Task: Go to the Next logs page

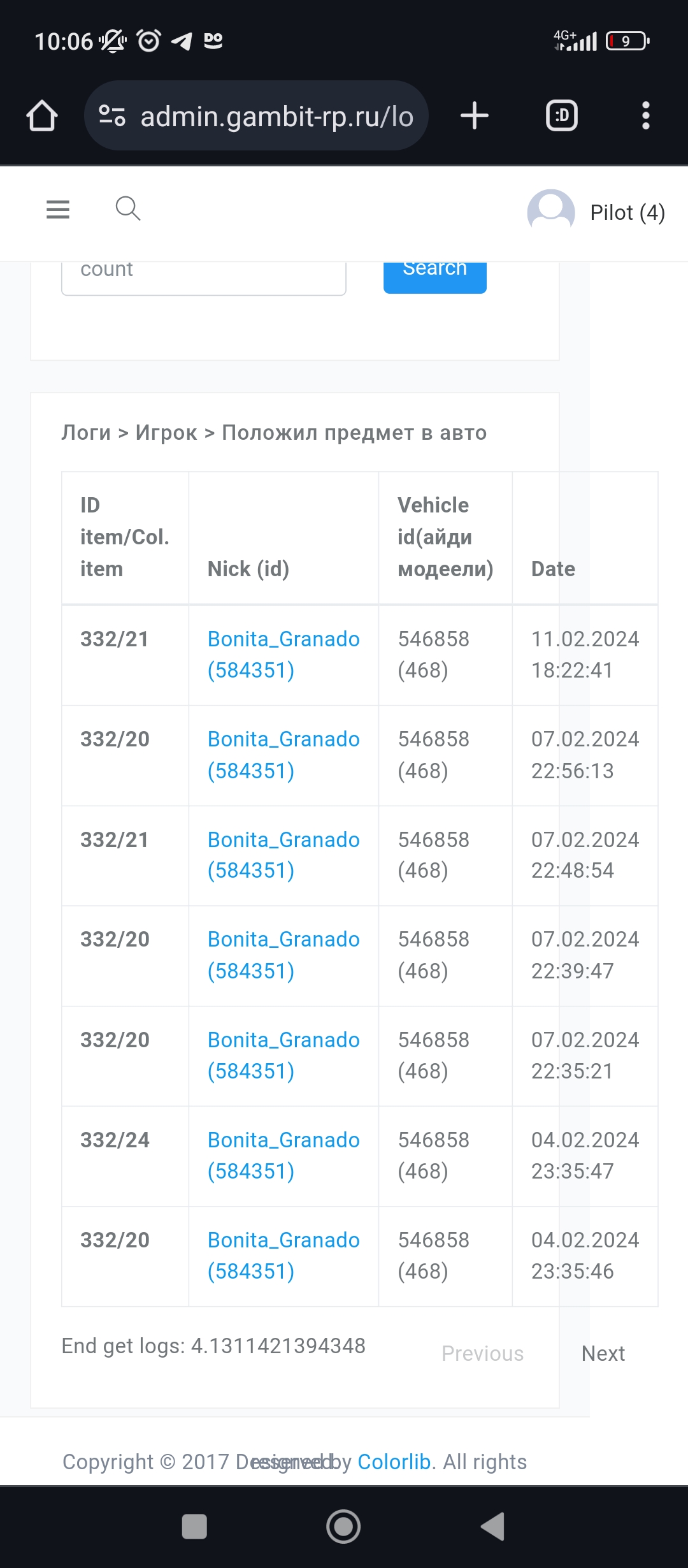Action: [x=603, y=1353]
